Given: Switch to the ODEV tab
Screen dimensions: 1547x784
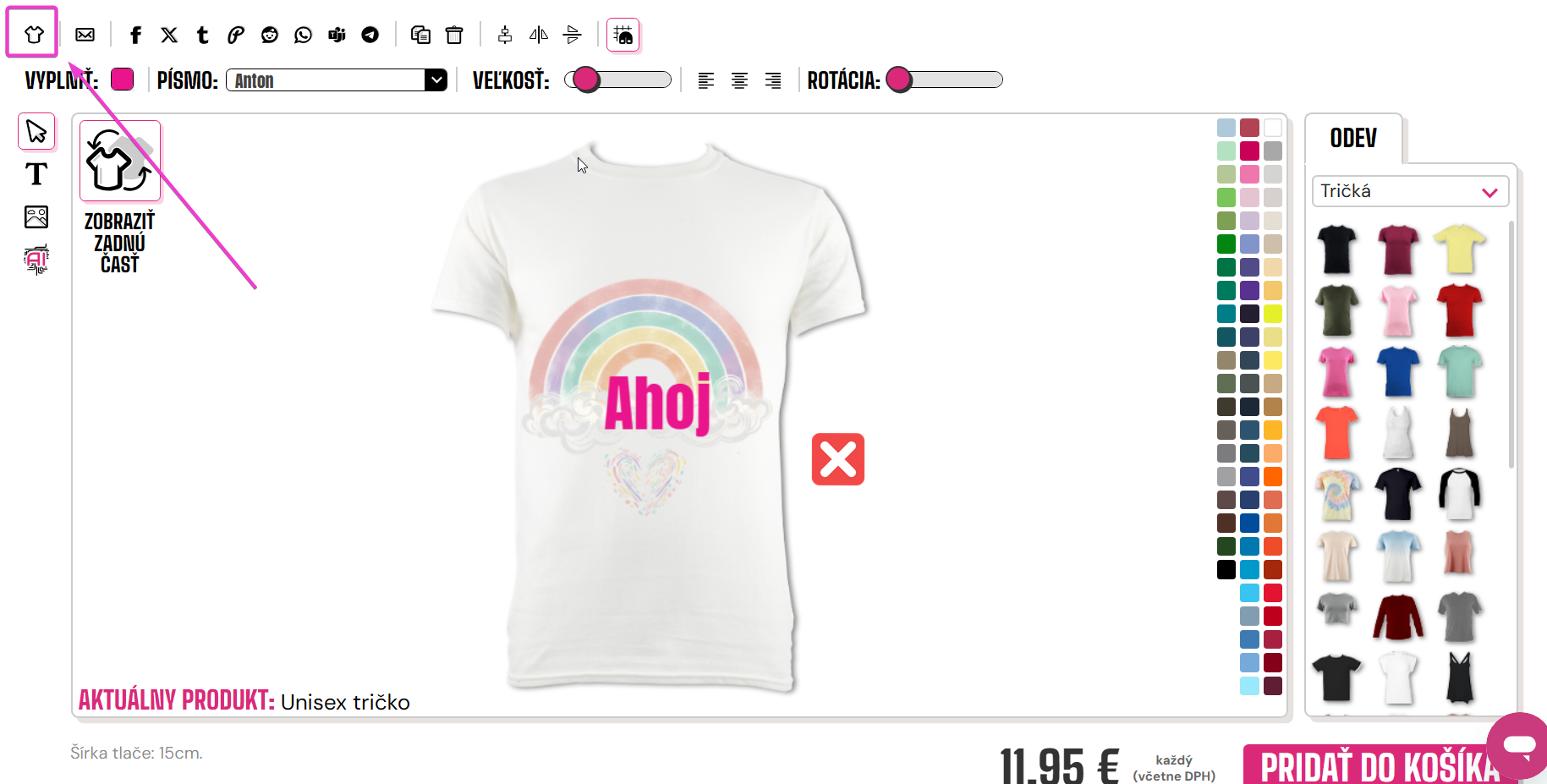Looking at the screenshot, I should 1353,138.
